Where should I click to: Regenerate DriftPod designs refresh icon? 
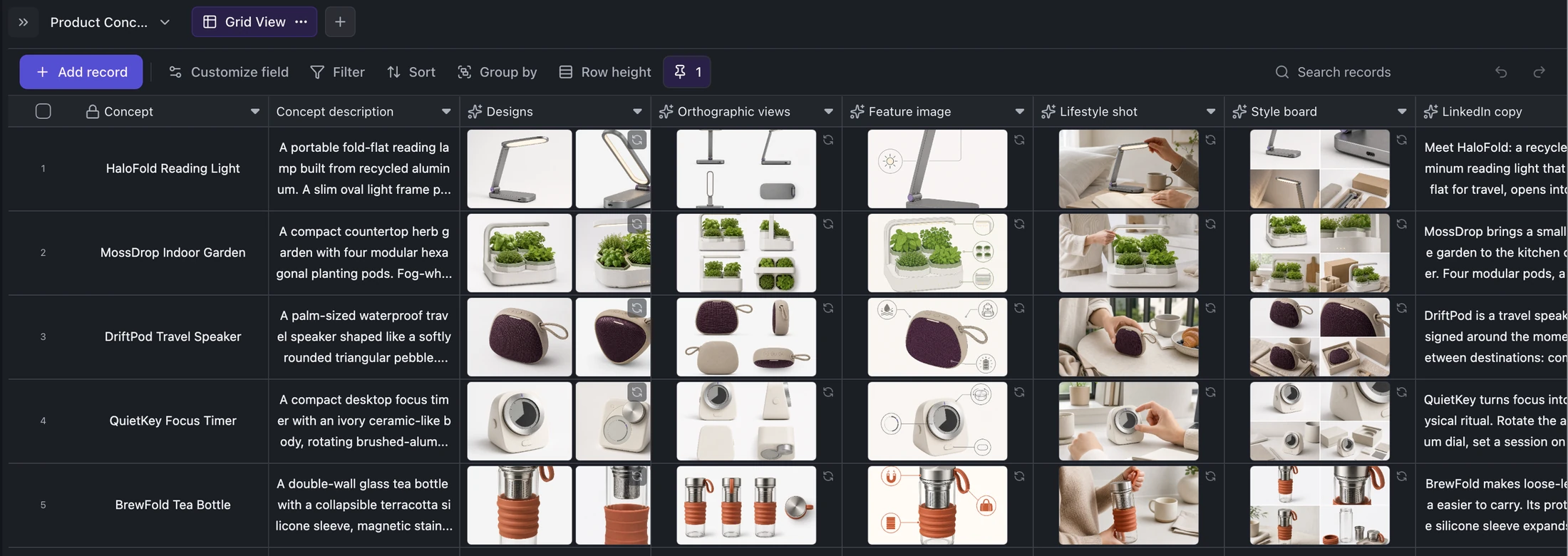point(637,308)
